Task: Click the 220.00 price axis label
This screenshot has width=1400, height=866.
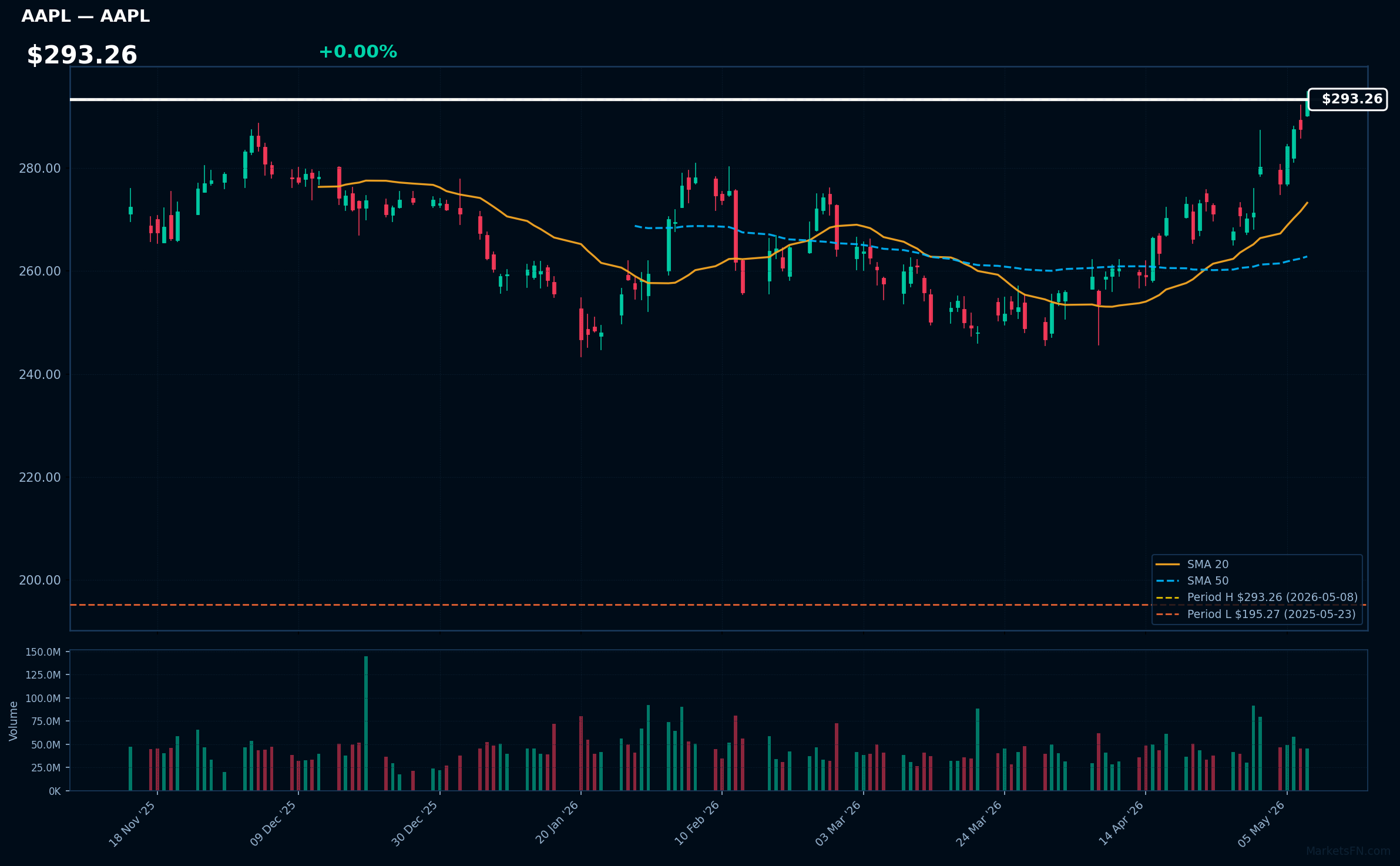Action: [40, 478]
